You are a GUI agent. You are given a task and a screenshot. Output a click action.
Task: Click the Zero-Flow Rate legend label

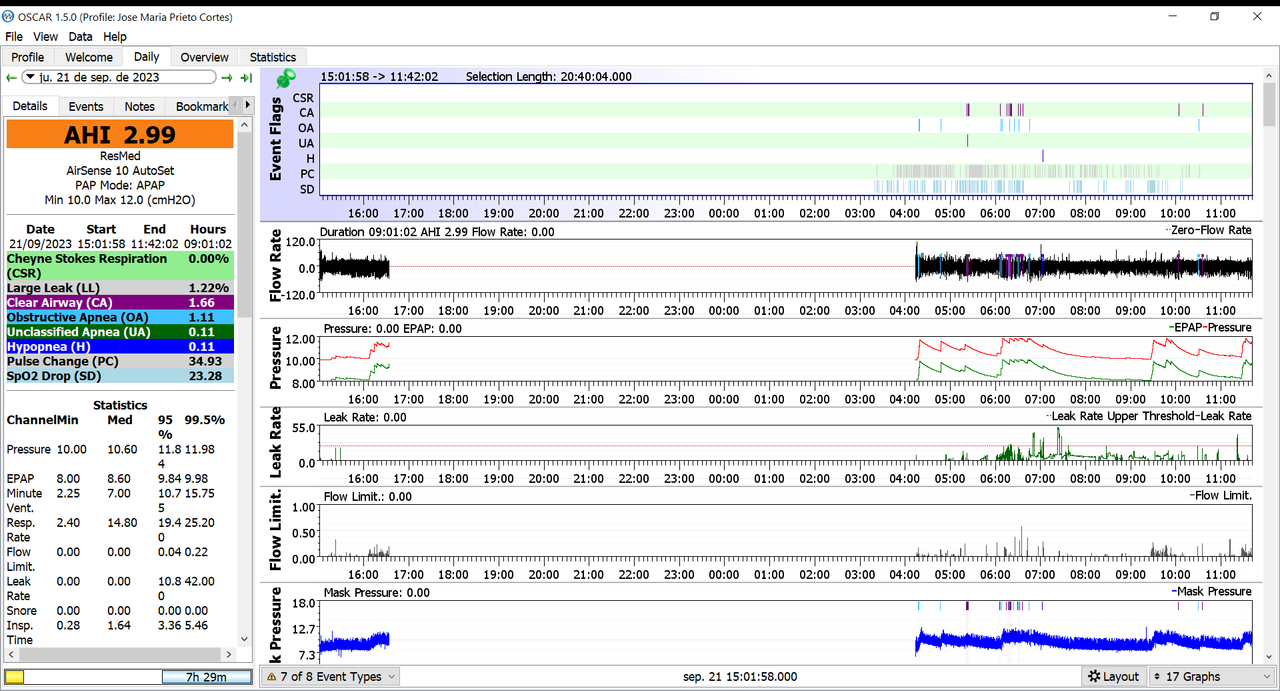click(1210, 231)
